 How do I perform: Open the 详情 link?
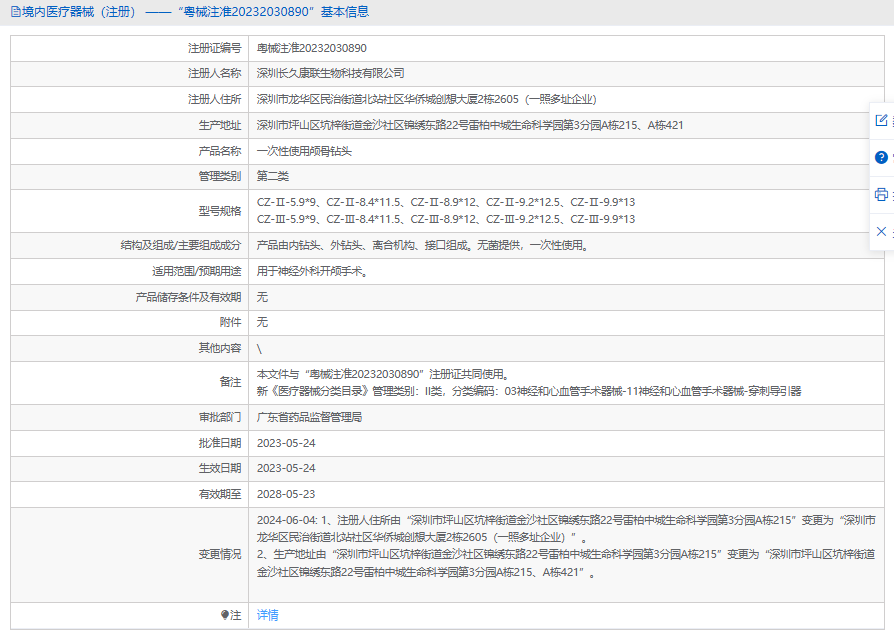(267, 615)
